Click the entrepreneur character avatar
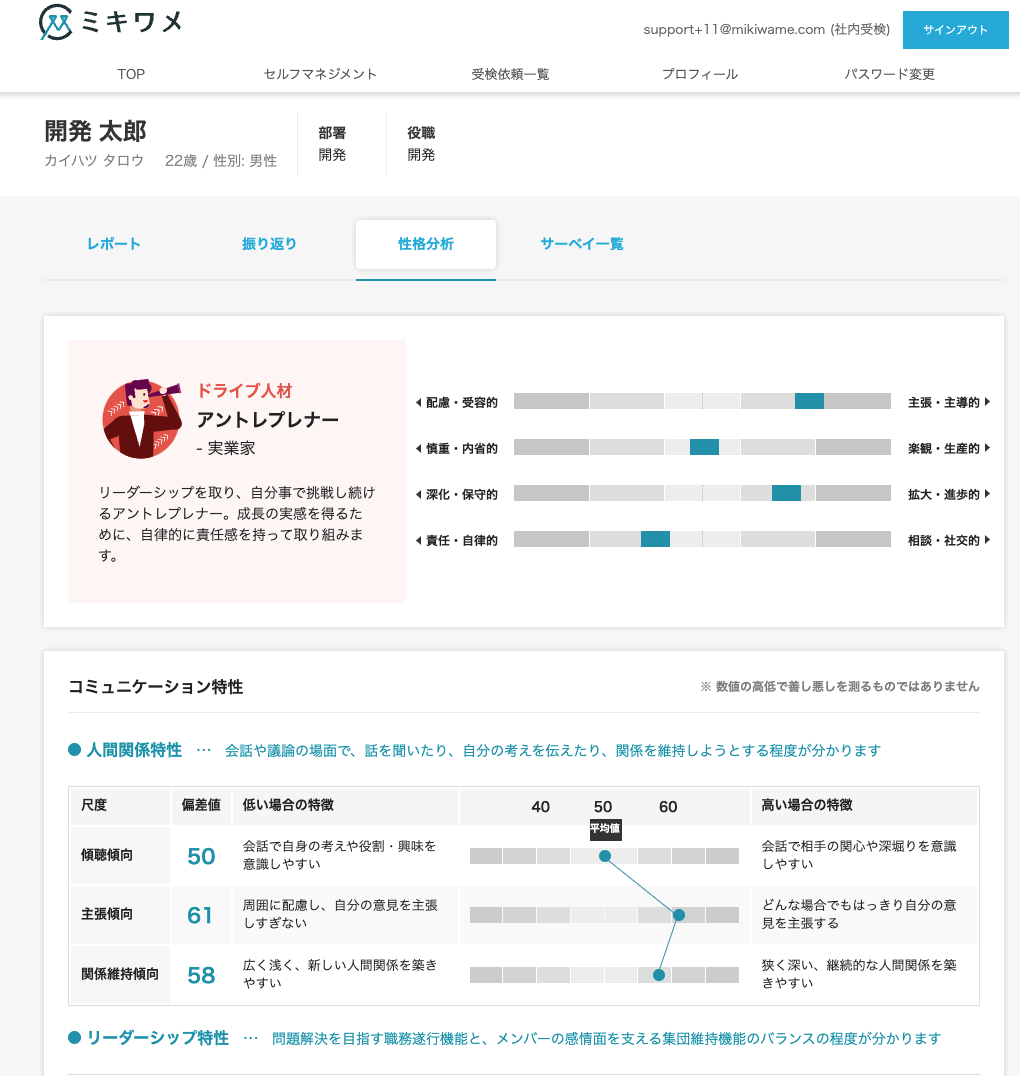 point(142,418)
